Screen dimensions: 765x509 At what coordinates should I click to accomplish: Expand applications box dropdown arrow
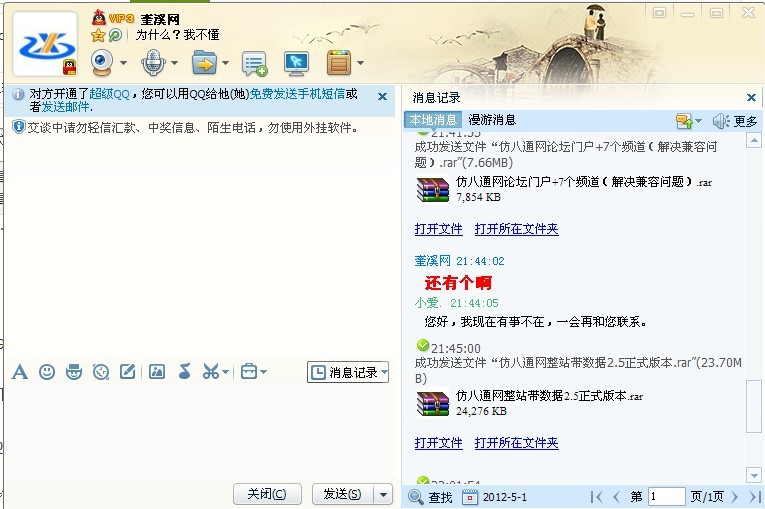pyautogui.click(x=361, y=63)
